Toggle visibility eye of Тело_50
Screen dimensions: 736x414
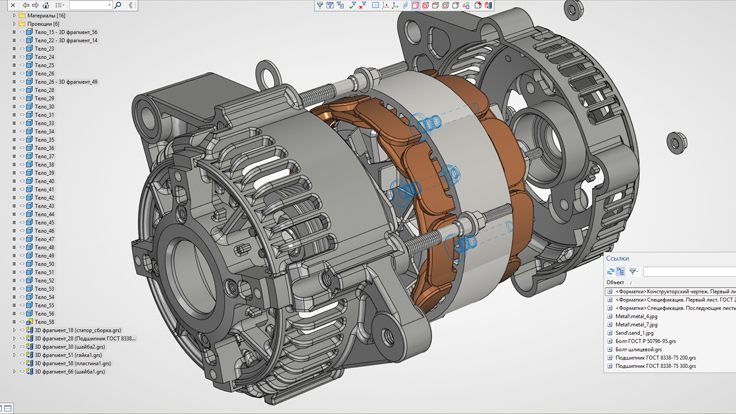click(x=22, y=264)
